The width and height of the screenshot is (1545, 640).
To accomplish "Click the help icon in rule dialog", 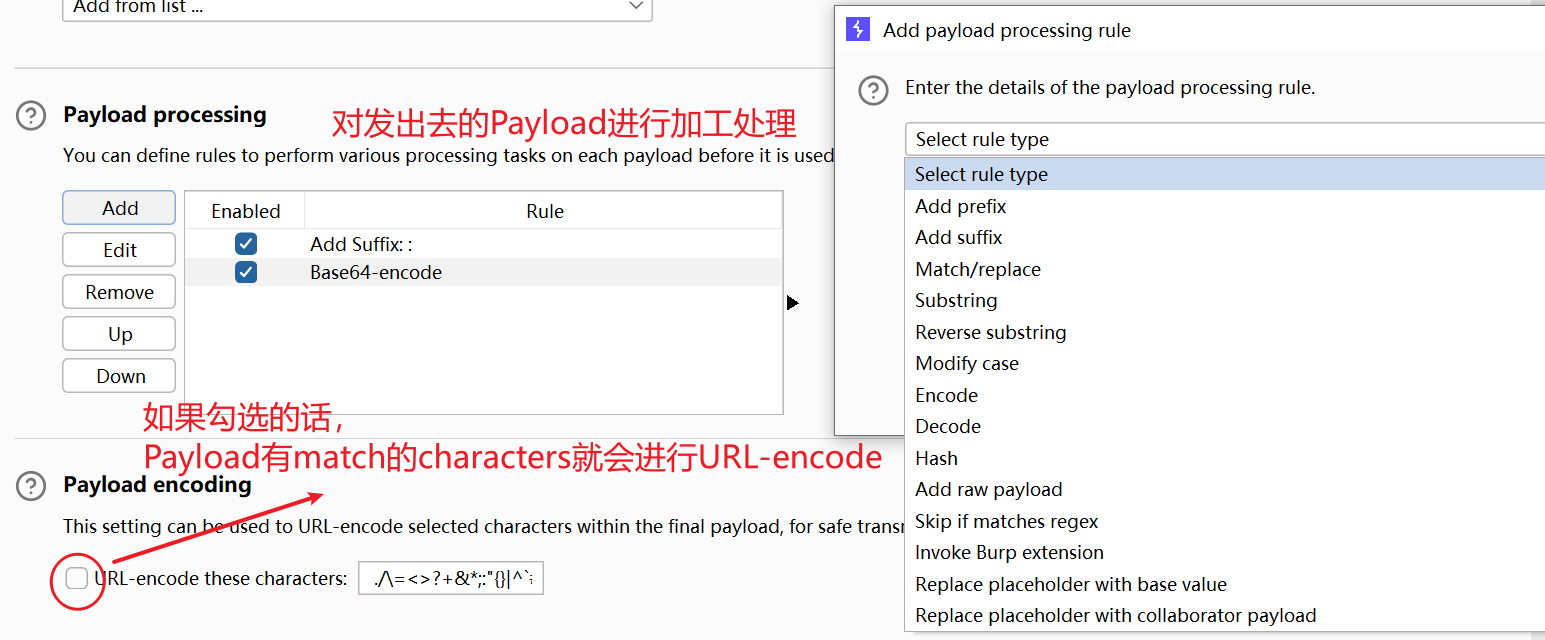I will [x=873, y=90].
